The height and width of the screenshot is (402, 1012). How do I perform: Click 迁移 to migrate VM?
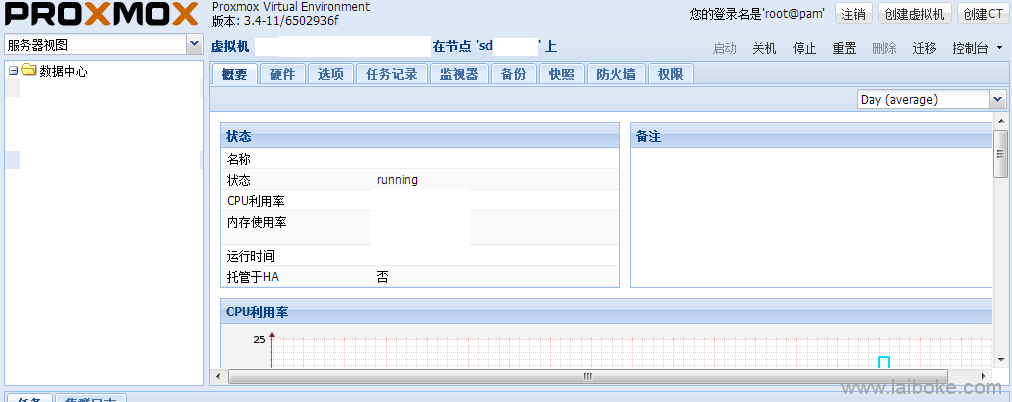924,48
